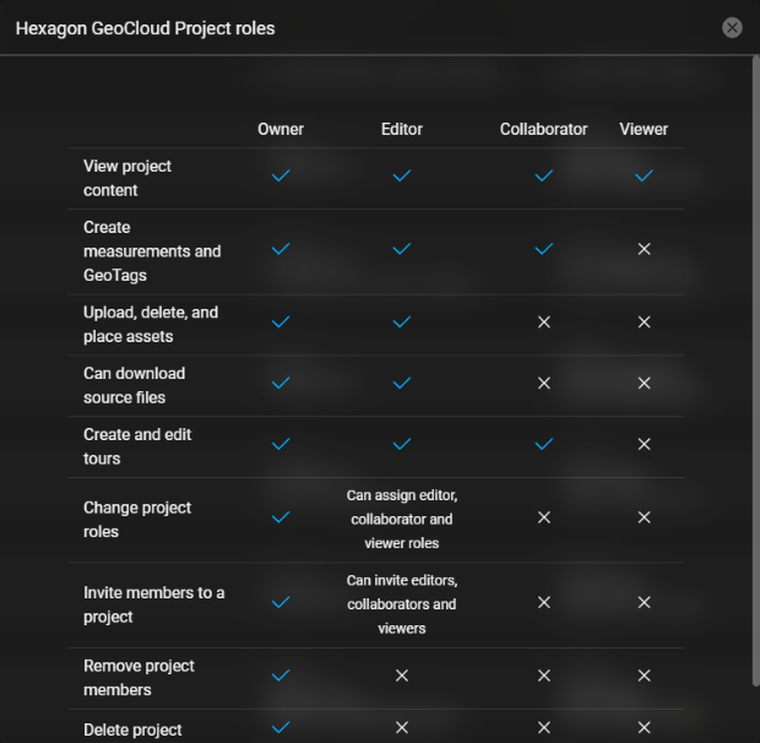Click 'Remove project members' row label
The width and height of the screenshot is (760, 743).
(139, 678)
